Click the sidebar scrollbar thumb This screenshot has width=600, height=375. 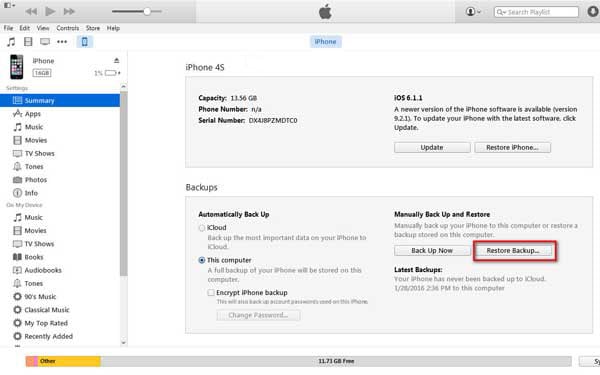[x=123, y=184]
